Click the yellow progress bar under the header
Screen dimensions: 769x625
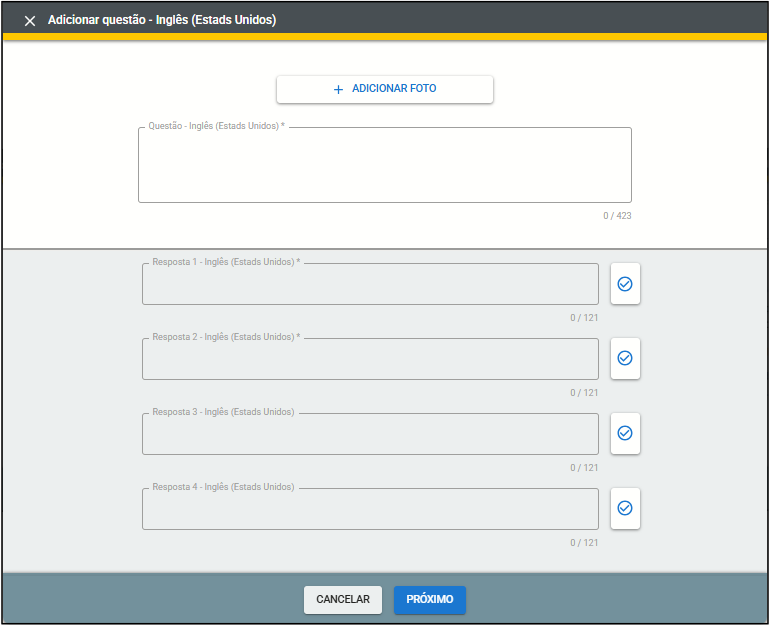384,37
